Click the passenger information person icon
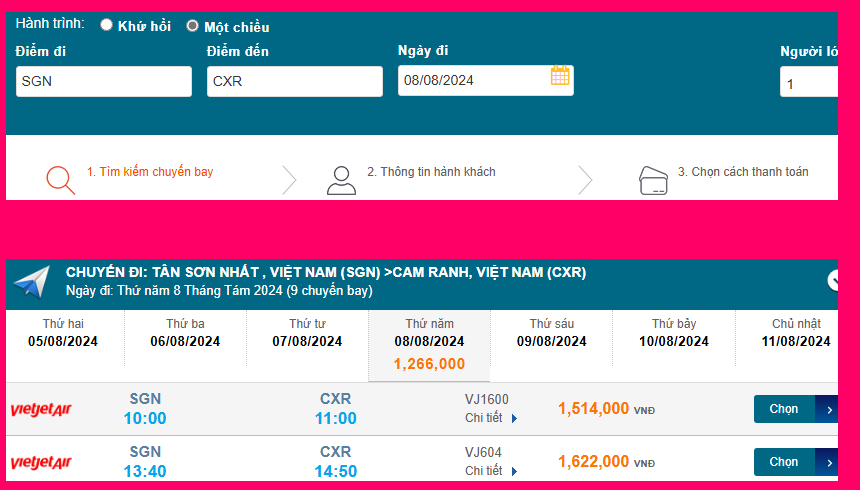The height and width of the screenshot is (490, 860). pos(341,179)
